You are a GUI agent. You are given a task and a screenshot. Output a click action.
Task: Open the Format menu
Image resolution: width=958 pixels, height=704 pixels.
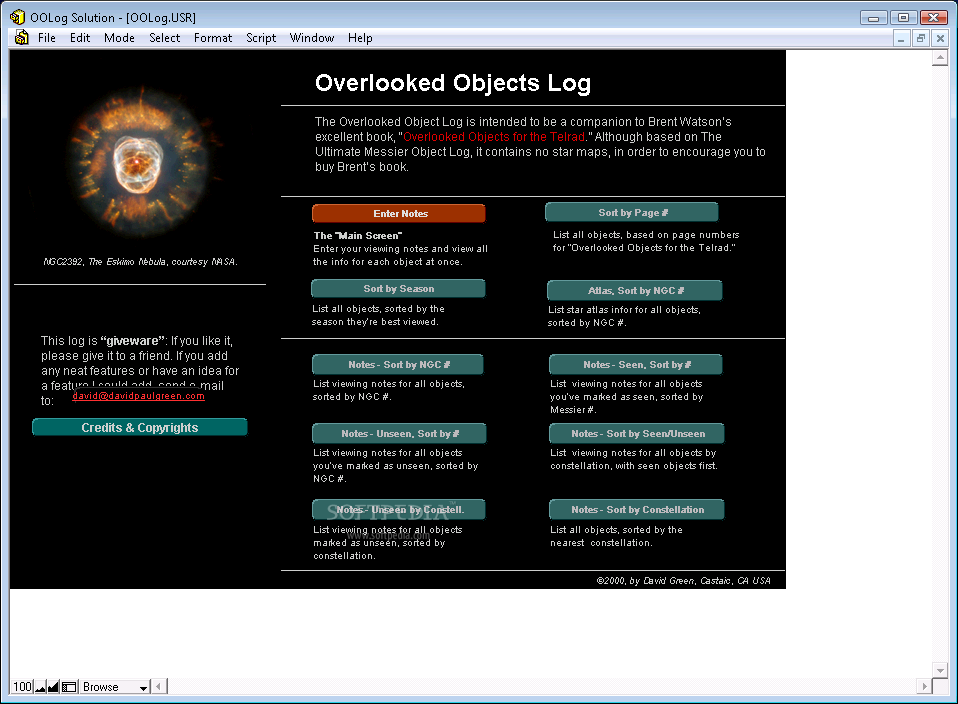(213, 38)
